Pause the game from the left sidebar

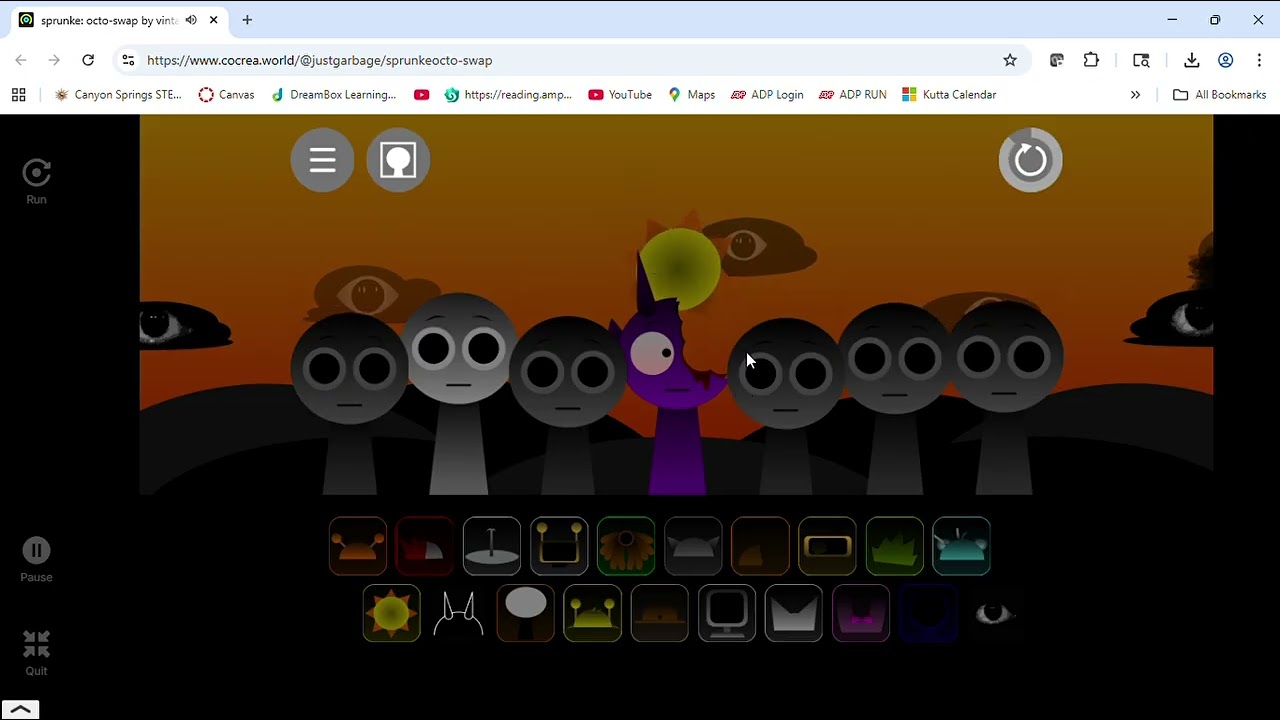point(36,560)
